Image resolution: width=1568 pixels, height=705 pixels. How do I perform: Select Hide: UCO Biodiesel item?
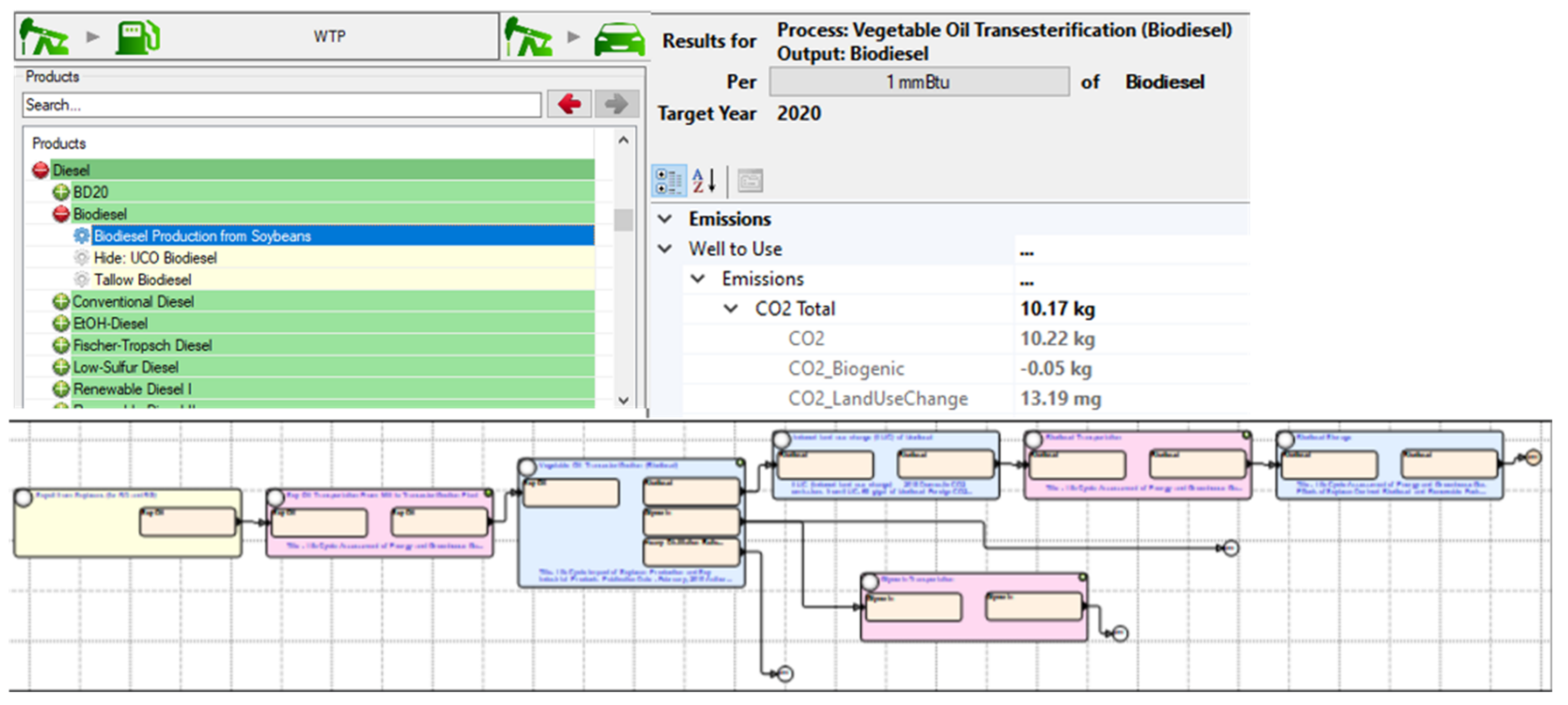click(155, 257)
